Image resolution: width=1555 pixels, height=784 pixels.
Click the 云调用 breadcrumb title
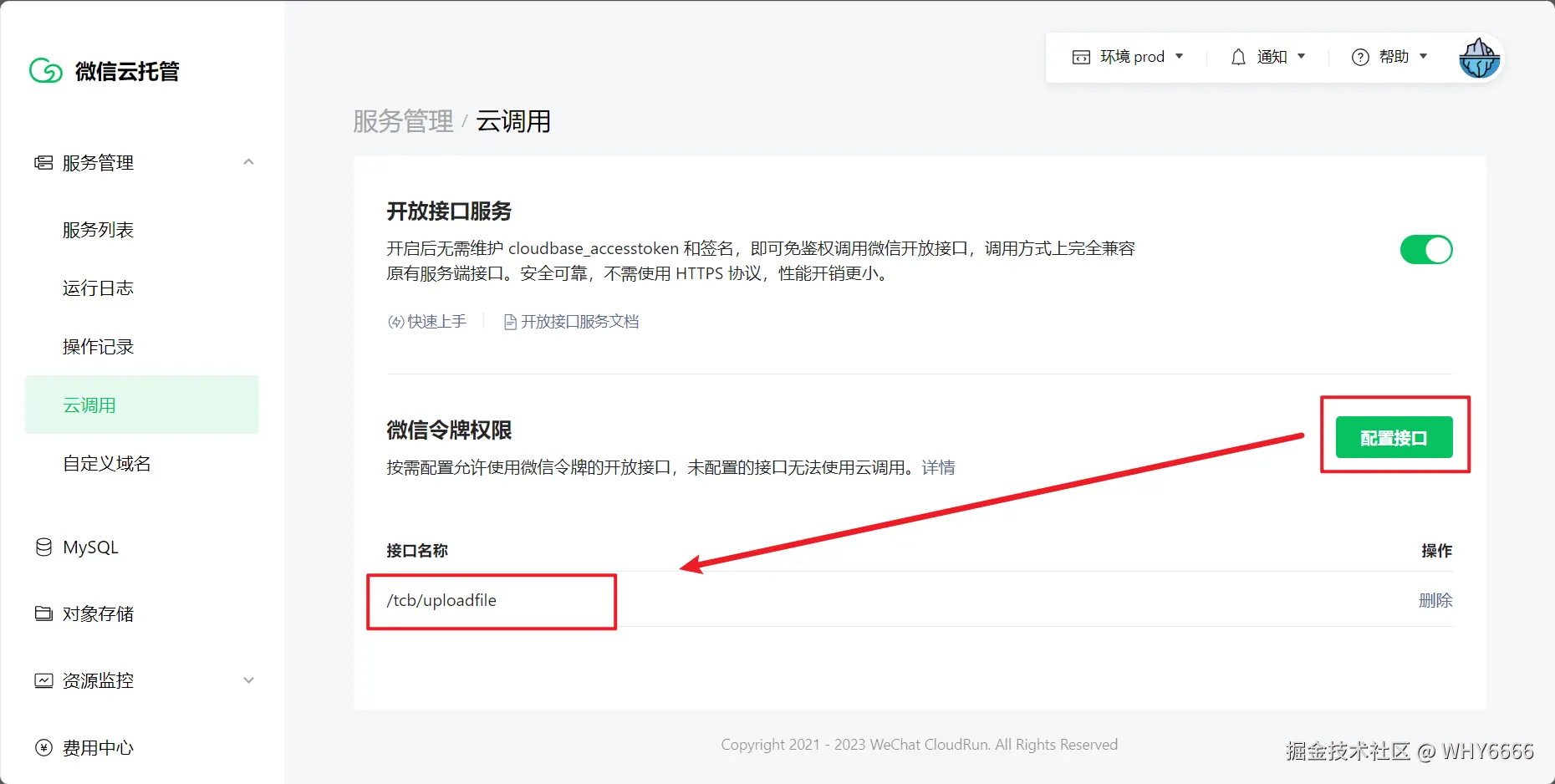(x=513, y=121)
